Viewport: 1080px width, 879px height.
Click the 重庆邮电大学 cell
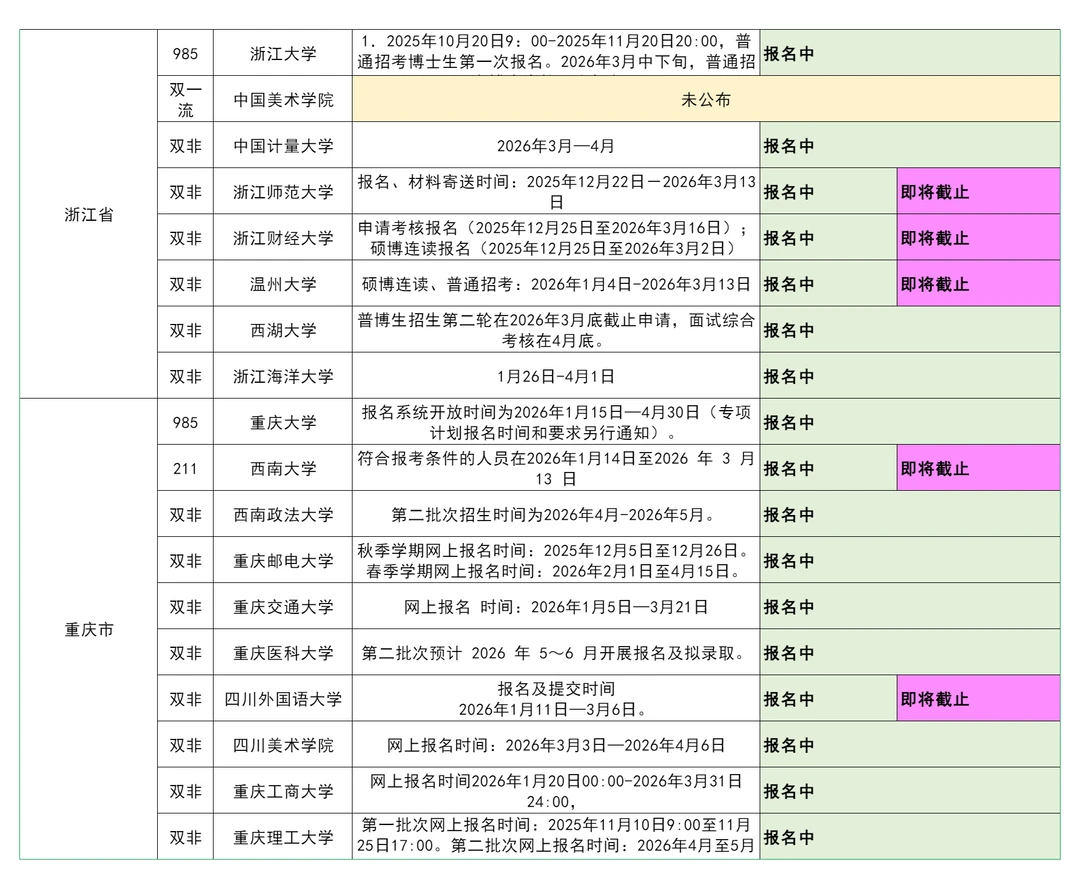282,561
